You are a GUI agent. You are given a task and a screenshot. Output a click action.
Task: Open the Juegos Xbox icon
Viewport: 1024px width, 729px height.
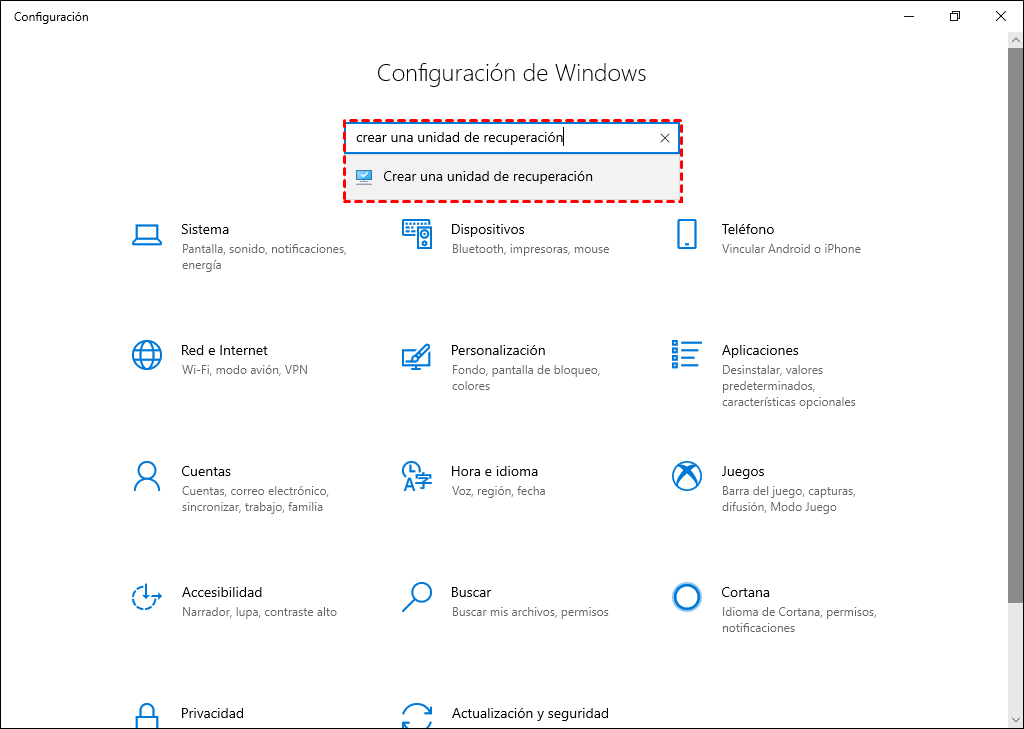(686, 476)
